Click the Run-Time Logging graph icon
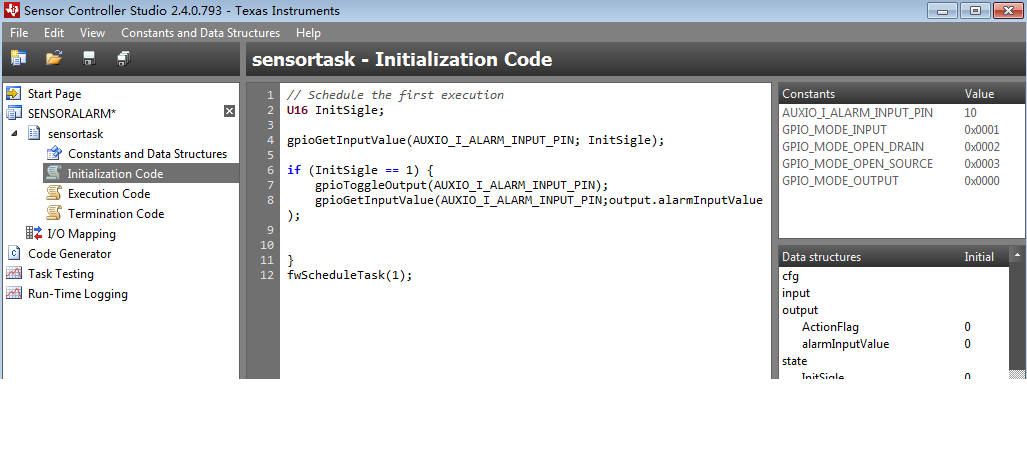The width and height of the screenshot is (1027, 460). point(14,294)
